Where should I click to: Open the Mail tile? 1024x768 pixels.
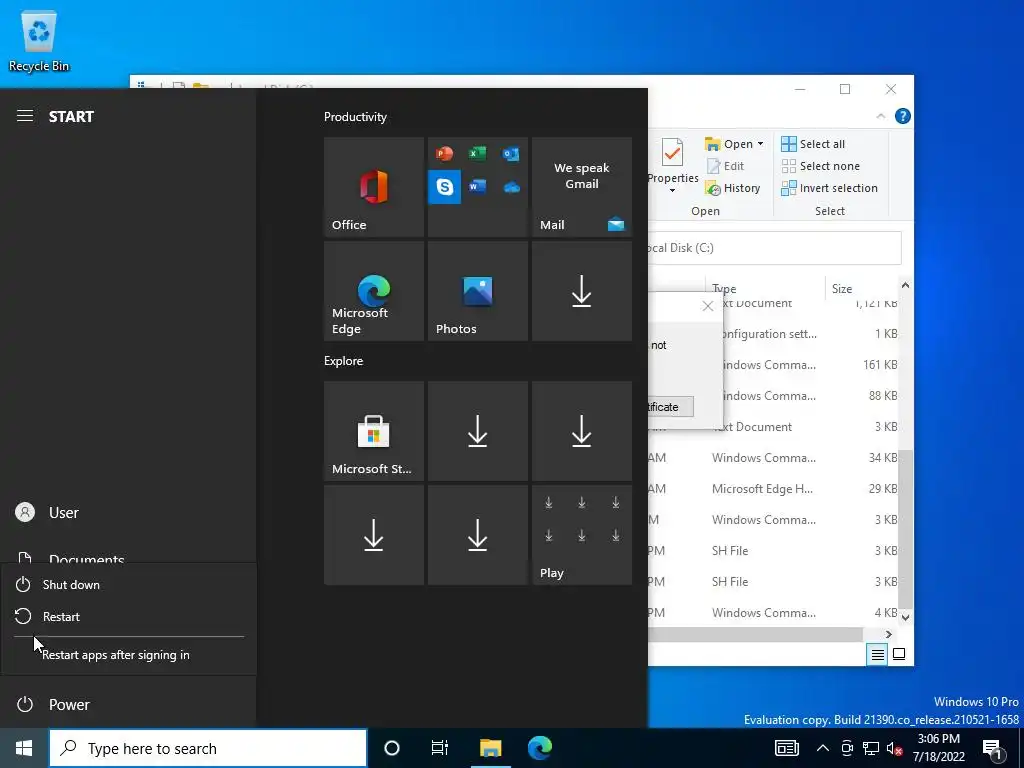coord(582,187)
